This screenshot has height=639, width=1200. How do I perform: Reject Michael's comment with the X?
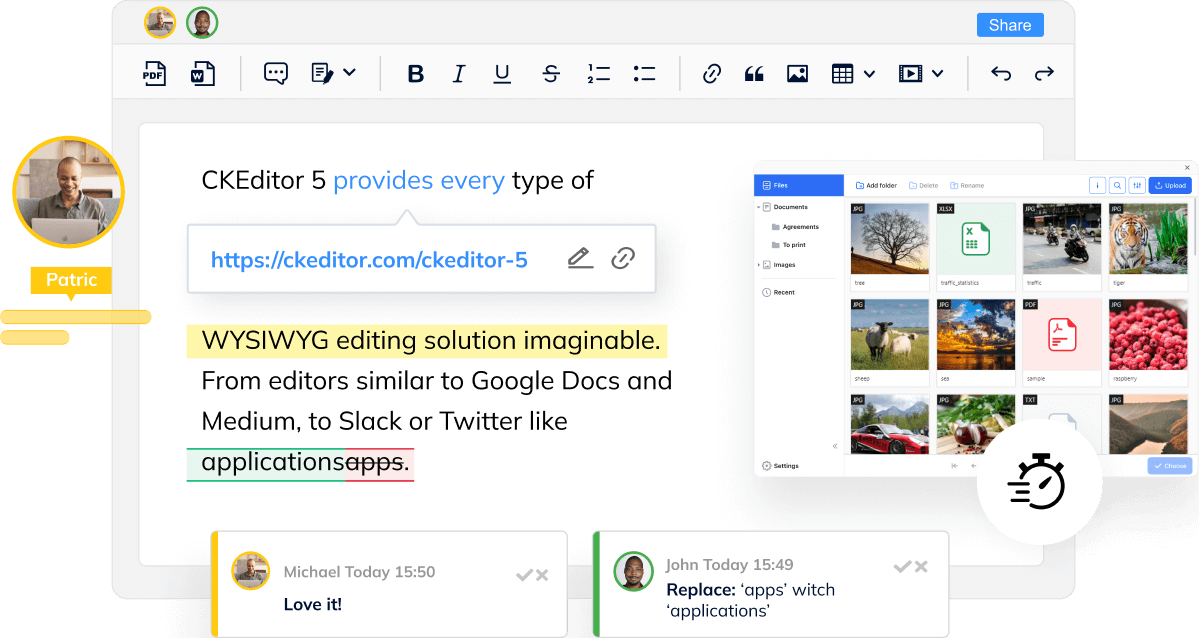click(x=541, y=575)
